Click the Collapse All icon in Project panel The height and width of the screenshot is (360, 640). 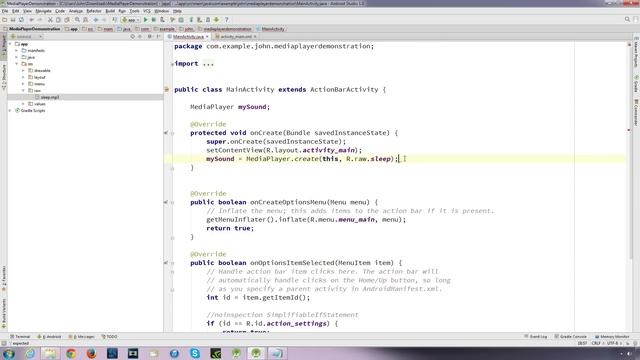140,36
